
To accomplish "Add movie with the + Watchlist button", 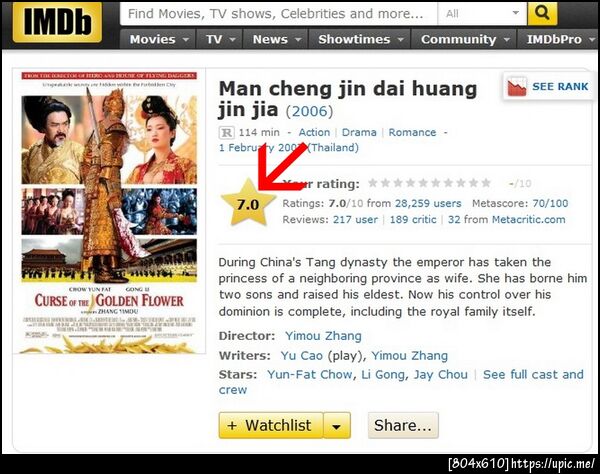I will (271, 425).
